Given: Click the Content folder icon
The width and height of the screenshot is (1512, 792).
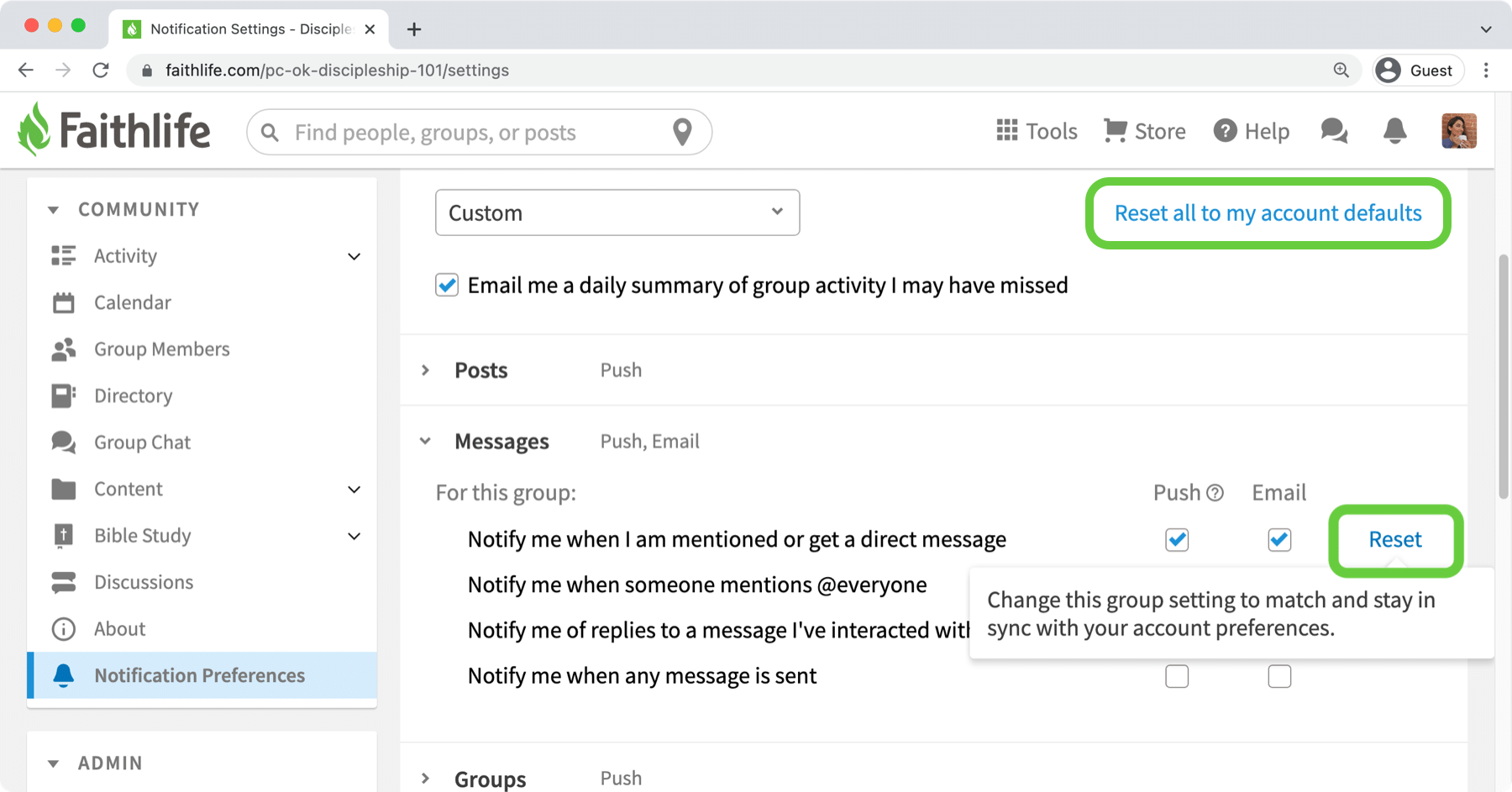Looking at the screenshot, I should (64, 489).
